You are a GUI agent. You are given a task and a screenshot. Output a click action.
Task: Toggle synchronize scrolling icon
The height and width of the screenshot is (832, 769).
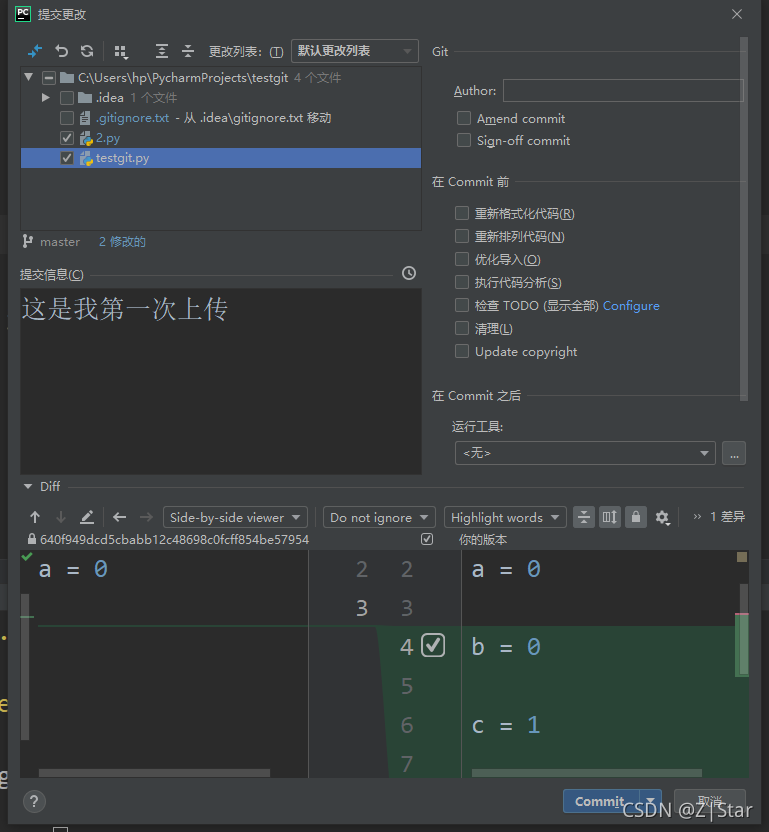(x=610, y=517)
